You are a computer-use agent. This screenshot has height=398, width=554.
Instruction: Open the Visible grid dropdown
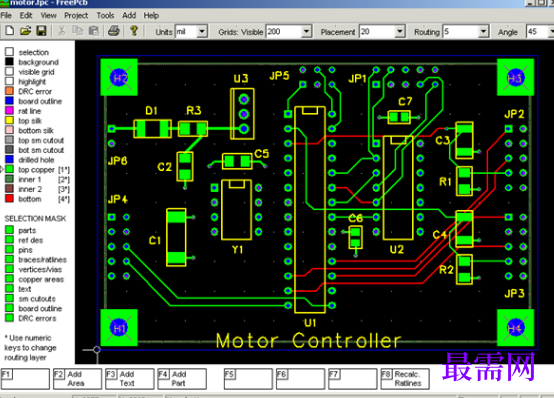click(306, 31)
